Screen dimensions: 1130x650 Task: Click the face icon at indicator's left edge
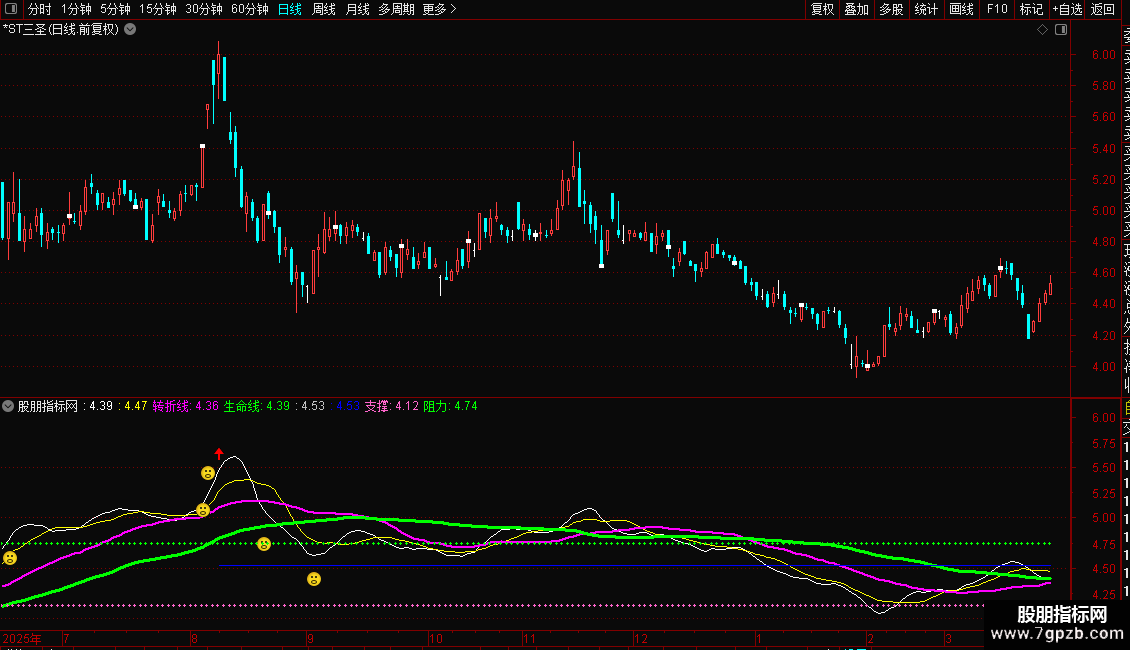coord(10,558)
